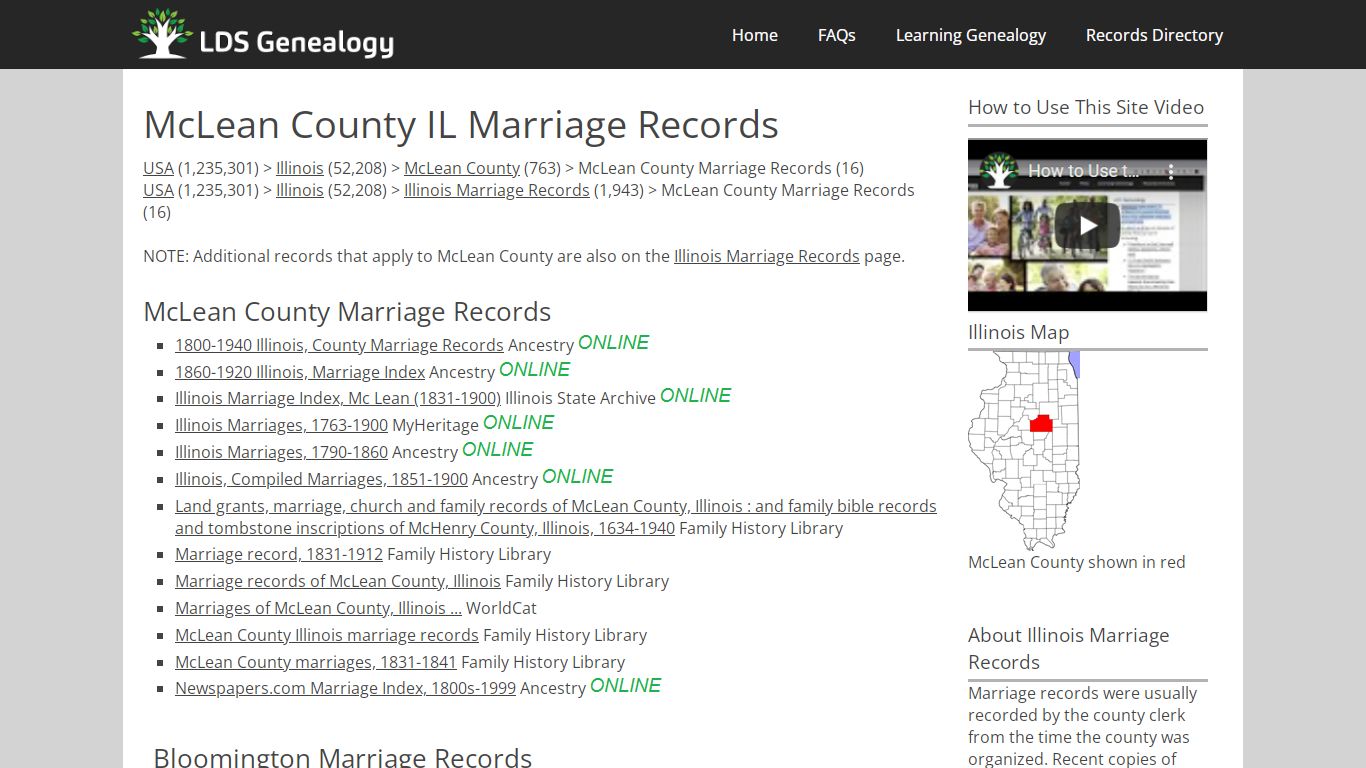Image resolution: width=1366 pixels, height=768 pixels.
Task: Click the video title 'How to Use t...'
Action: coord(1083,171)
